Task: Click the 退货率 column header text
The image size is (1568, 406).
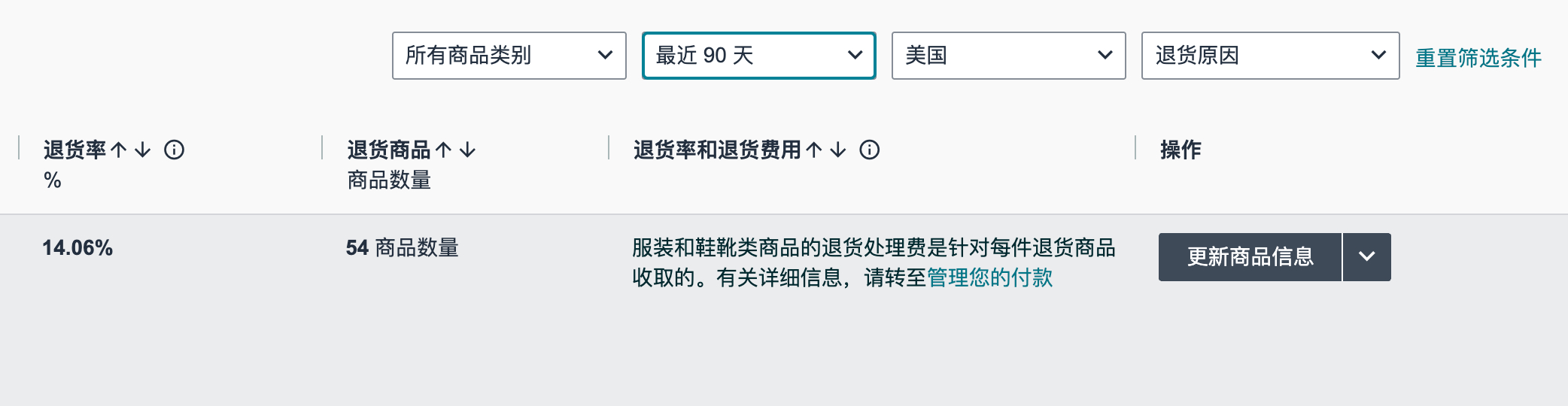Action: pyautogui.click(x=74, y=150)
